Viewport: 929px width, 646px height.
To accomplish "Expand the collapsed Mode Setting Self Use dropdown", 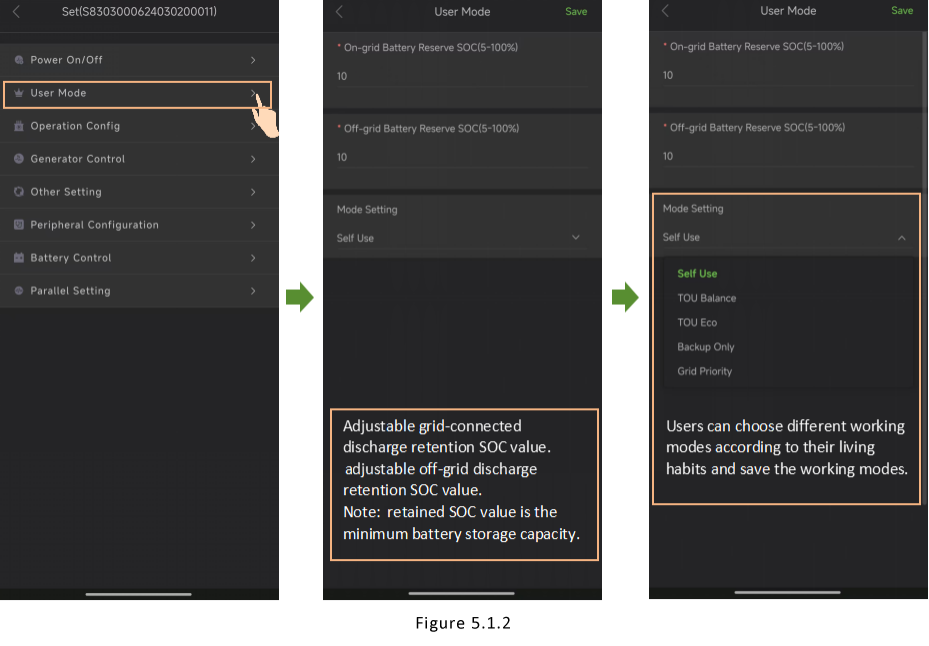I will [575, 238].
